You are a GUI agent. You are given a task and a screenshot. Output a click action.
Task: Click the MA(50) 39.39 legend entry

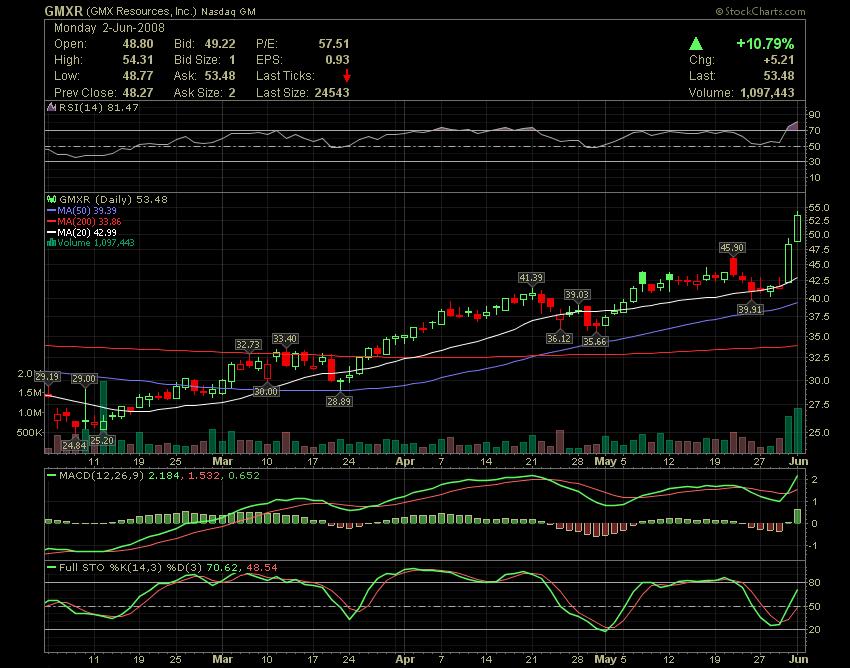[87, 211]
